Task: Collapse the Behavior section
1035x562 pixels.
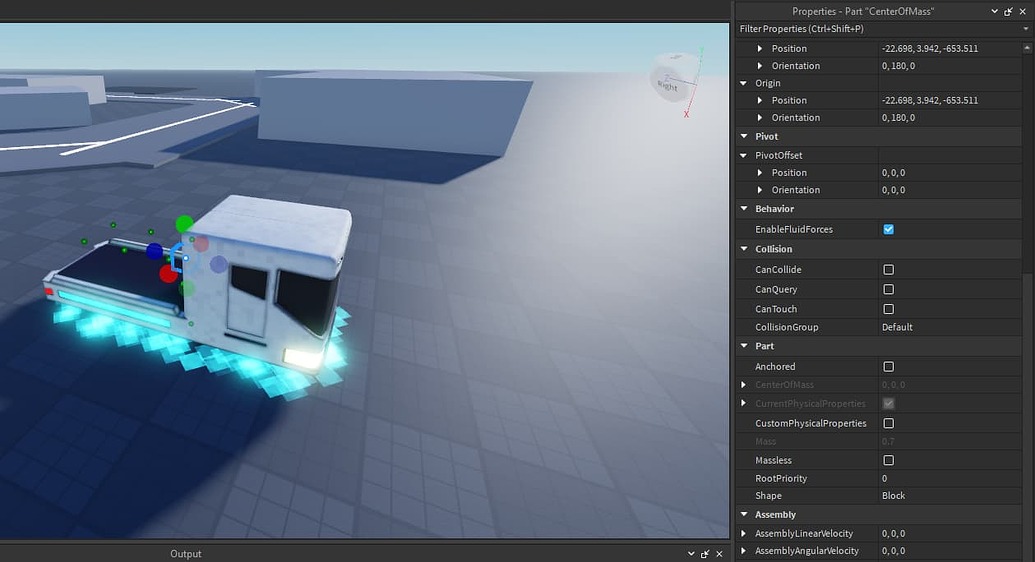Action: [744, 209]
